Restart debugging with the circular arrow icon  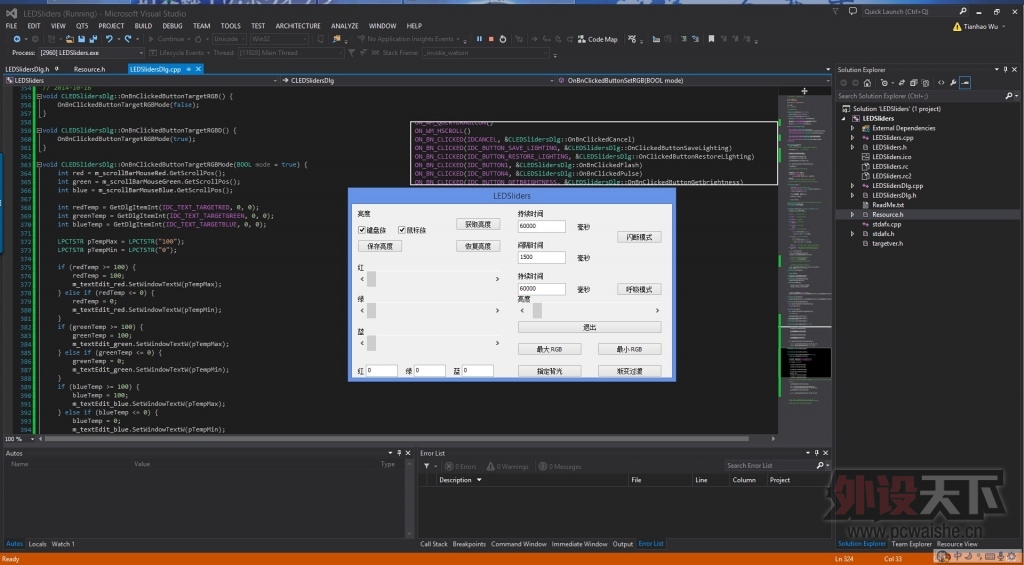pyautogui.click(x=503, y=39)
